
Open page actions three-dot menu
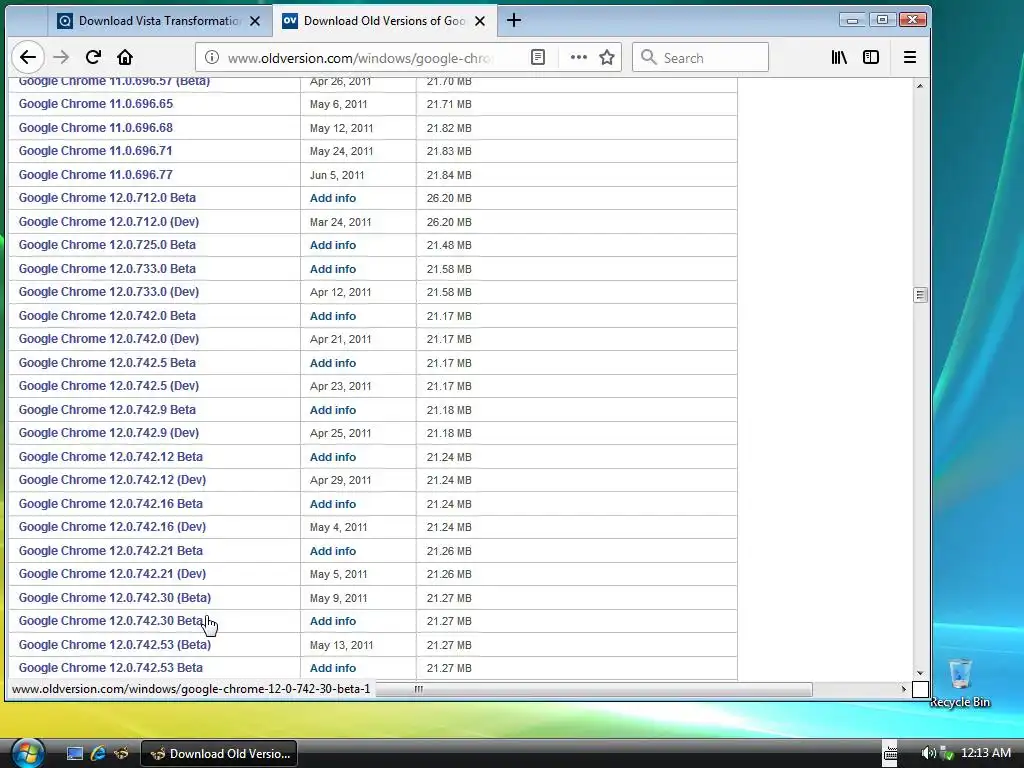tap(578, 57)
